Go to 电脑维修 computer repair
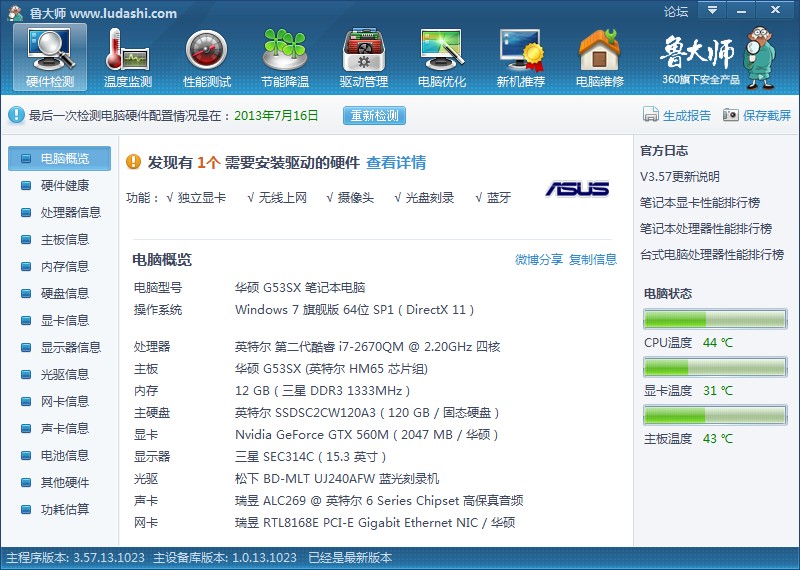This screenshot has height=570, width=800. (x=599, y=56)
